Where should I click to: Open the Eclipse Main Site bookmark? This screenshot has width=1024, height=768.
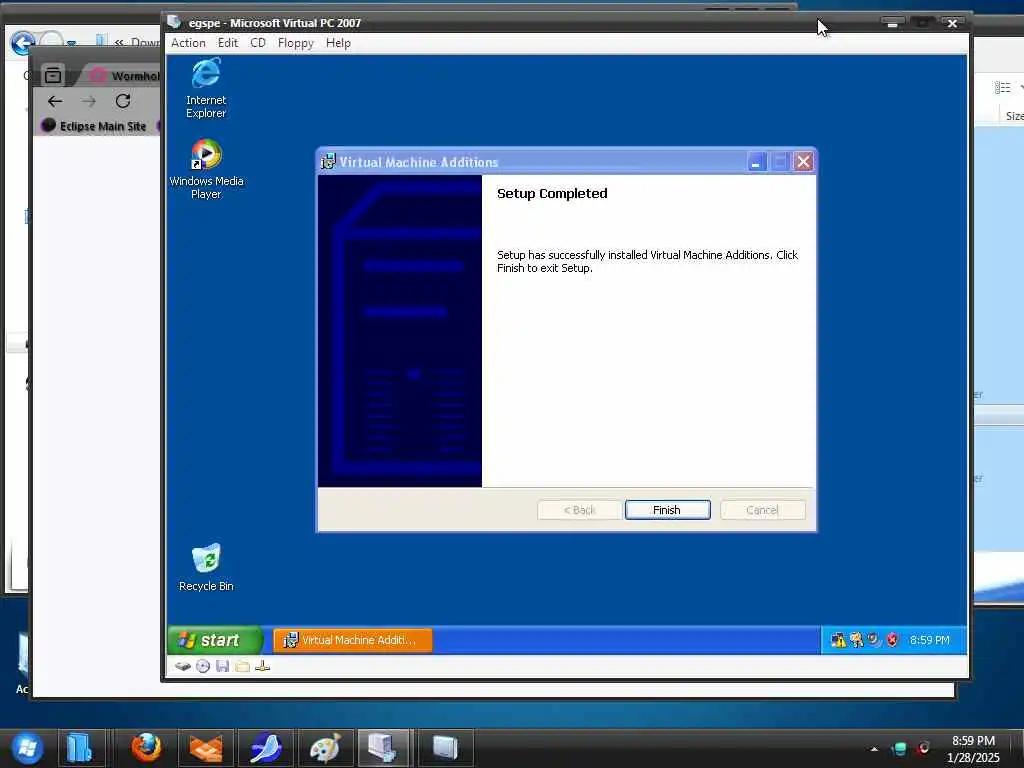tap(94, 126)
